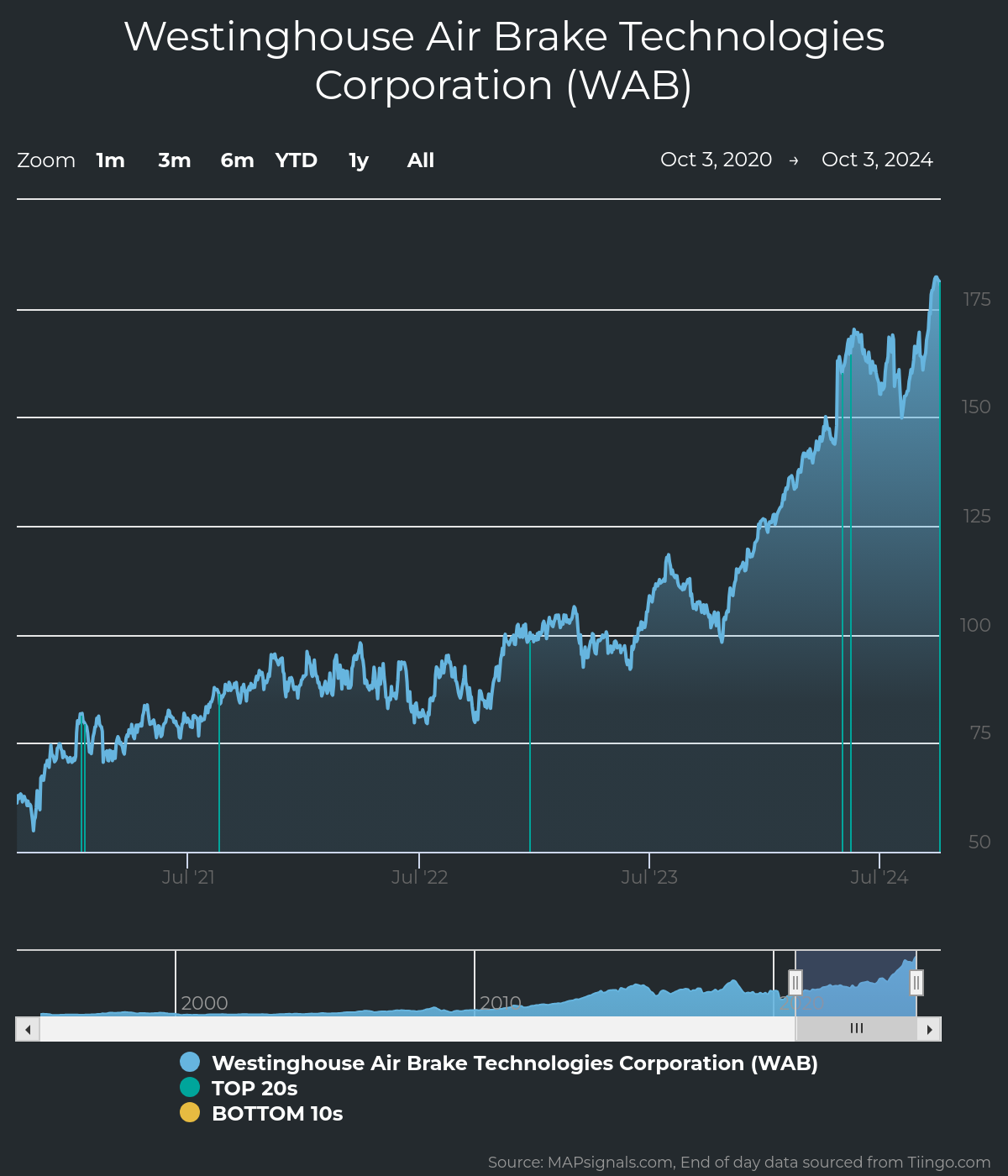Click the 75 price axis label
The height and width of the screenshot is (1176, 1008).
[x=980, y=733]
